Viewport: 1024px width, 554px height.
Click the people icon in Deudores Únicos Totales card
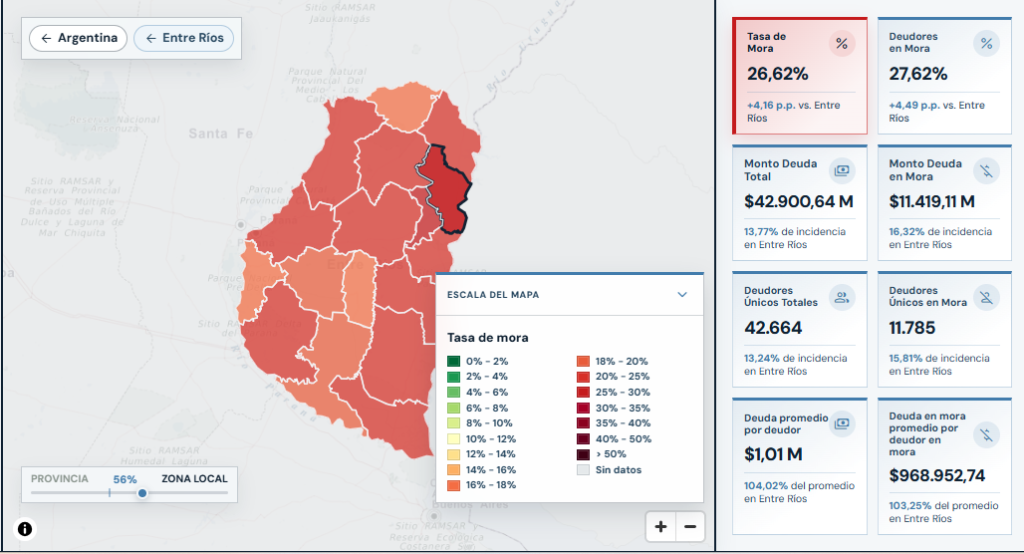coord(842,298)
